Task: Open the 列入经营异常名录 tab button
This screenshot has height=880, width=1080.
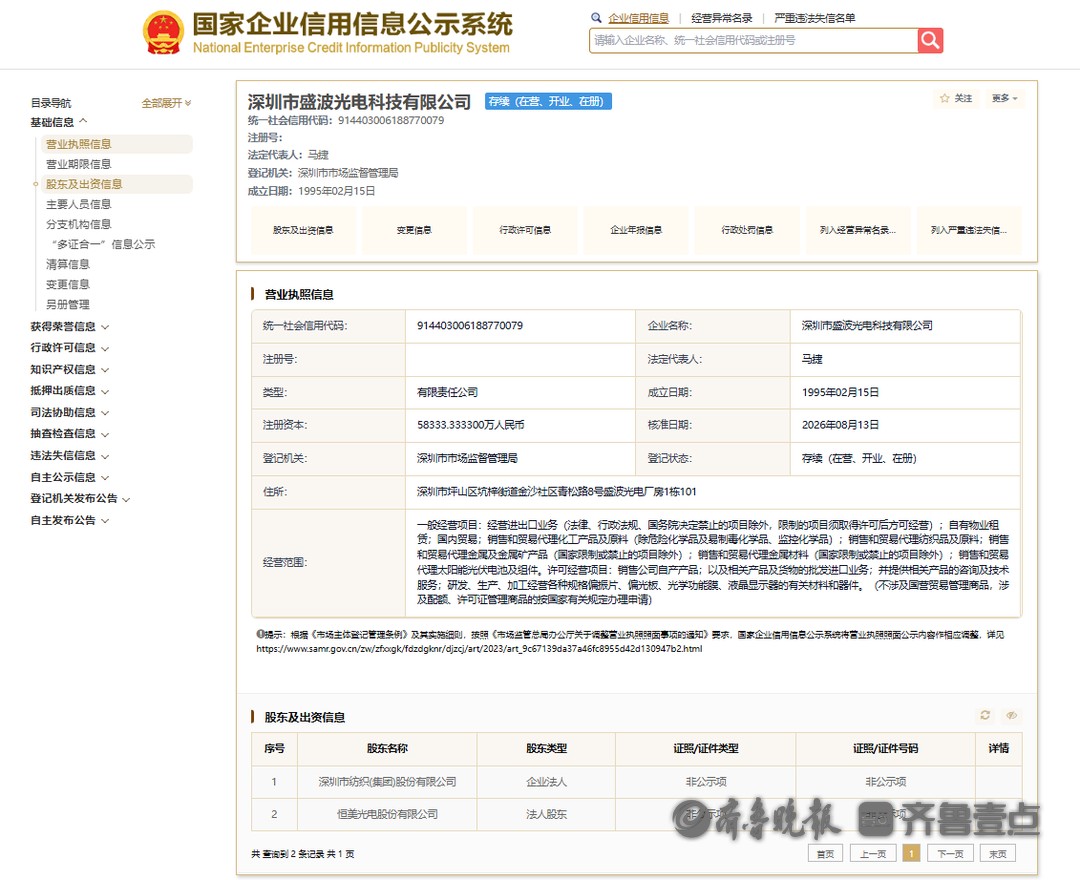Action: click(x=858, y=230)
